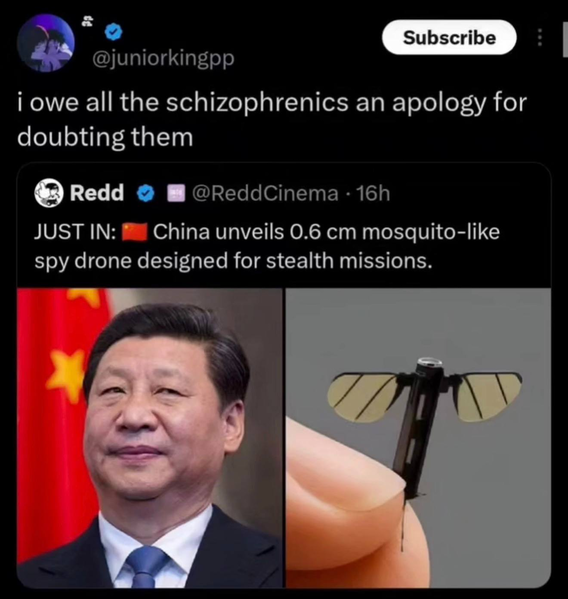Open the @ReddCinema handle link
Image resolution: width=568 pixels, height=599 pixels.
pos(265,193)
